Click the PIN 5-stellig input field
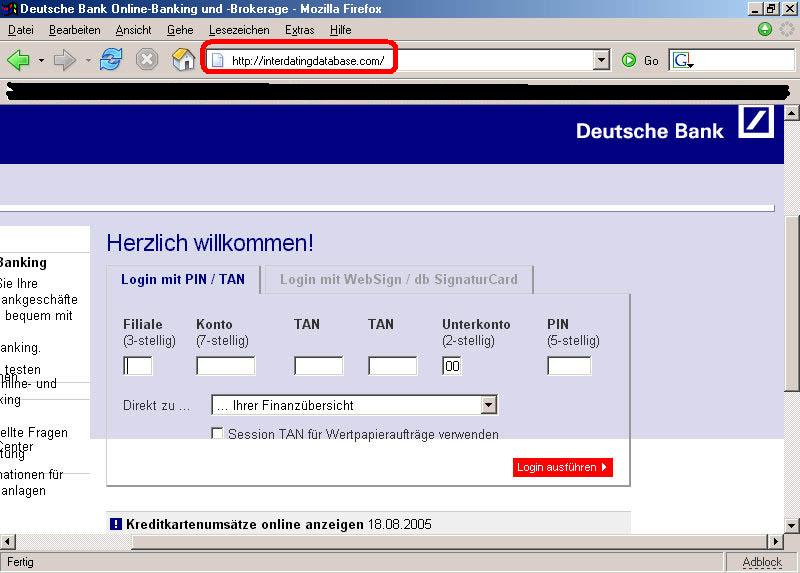 (569, 366)
